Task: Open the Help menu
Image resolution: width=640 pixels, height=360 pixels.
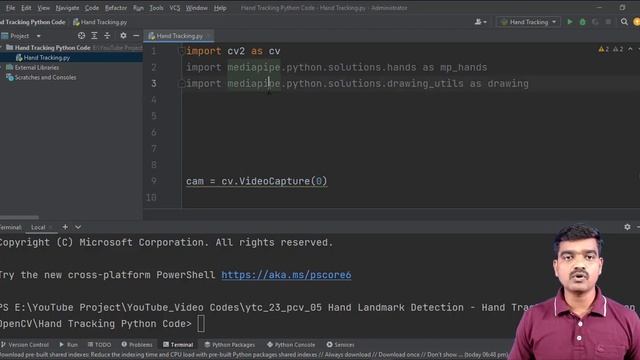Action: click(220, 8)
